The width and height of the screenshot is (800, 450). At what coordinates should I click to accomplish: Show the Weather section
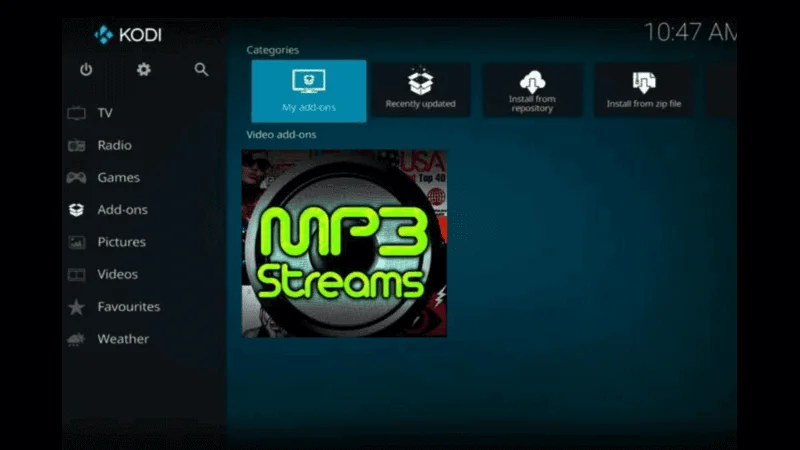(x=123, y=339)
